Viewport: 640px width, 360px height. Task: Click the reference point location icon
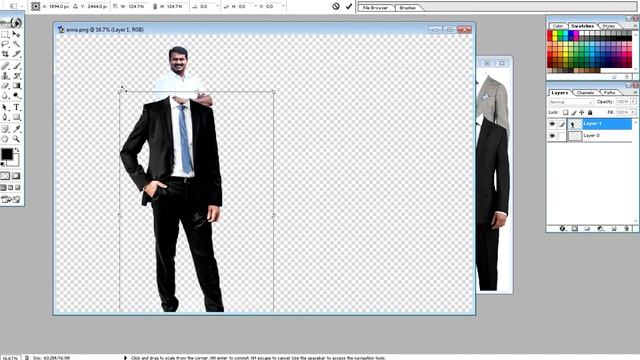[36, 6]
